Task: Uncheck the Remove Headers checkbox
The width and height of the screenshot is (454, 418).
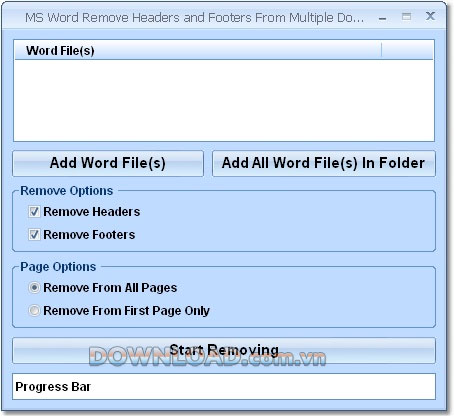Action: (x=34, y=212)
